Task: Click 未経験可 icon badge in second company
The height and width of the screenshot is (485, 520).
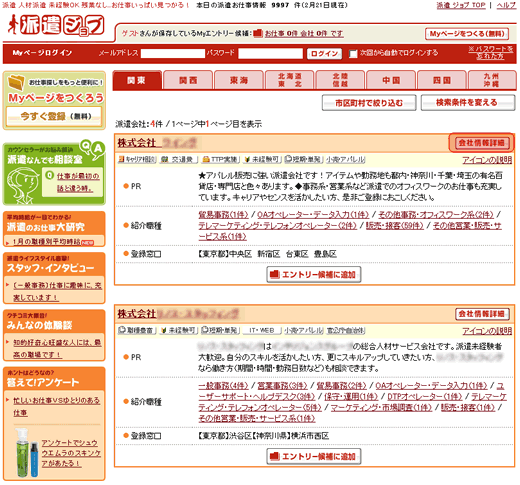Action: tap(178, 330)
